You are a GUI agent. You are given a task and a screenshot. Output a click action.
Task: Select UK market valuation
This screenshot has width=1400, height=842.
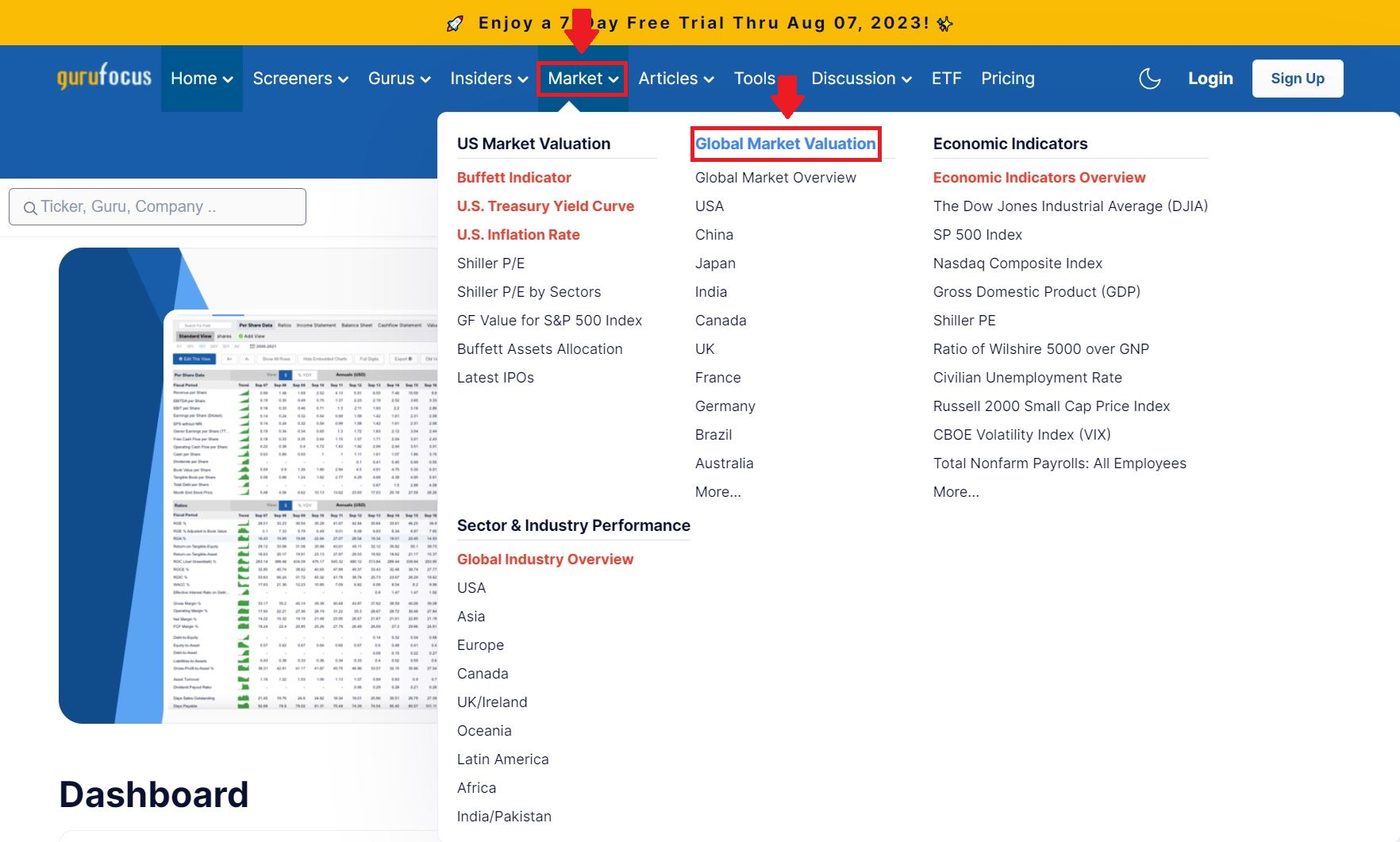point(705,349)
